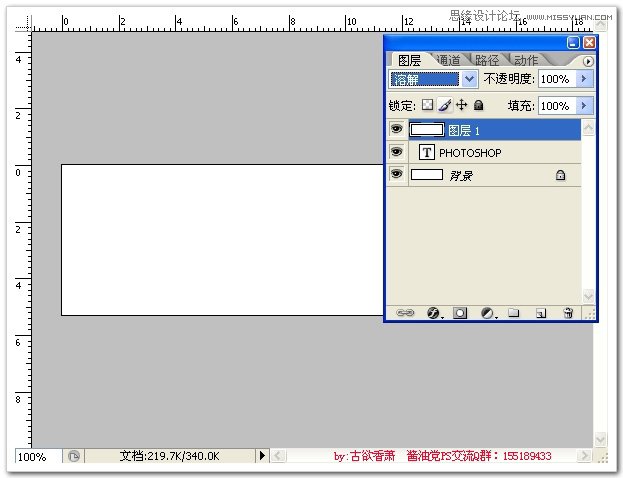
Task: Toggle lock transparent pixels
Action: (428, 105)
